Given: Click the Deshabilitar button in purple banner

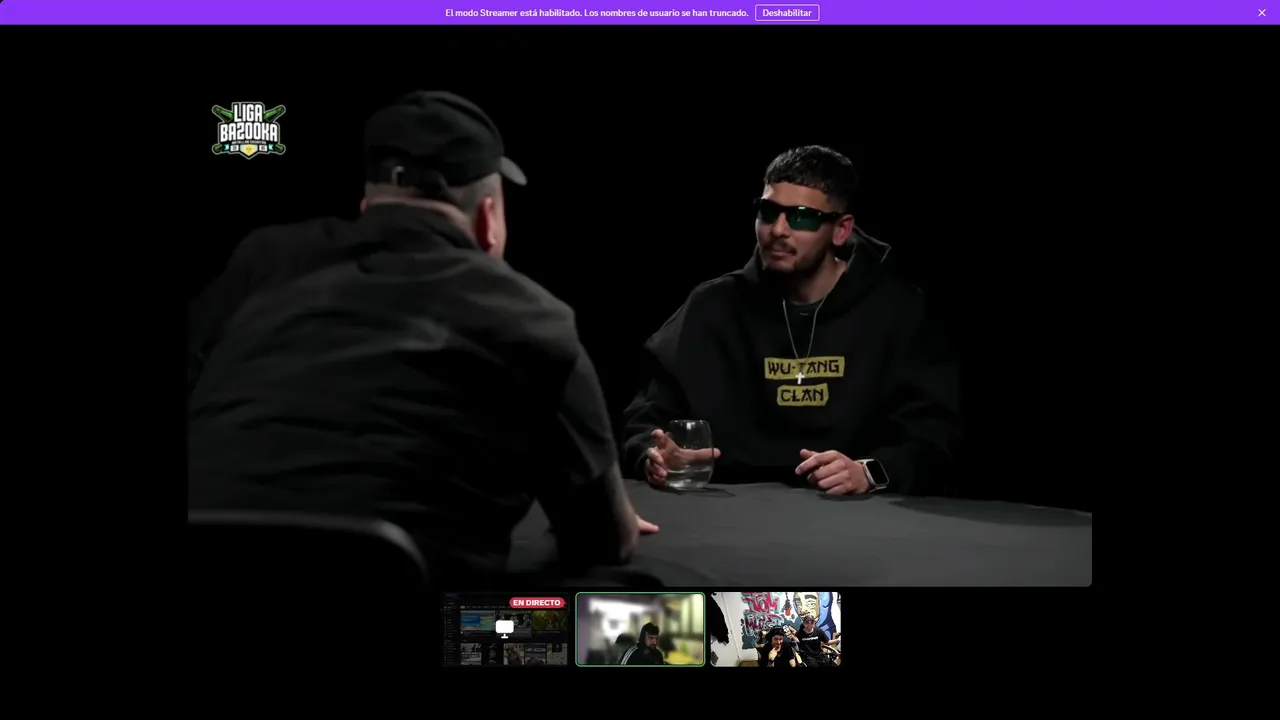Looking at the screenshot, I should [x=787, y=13].
